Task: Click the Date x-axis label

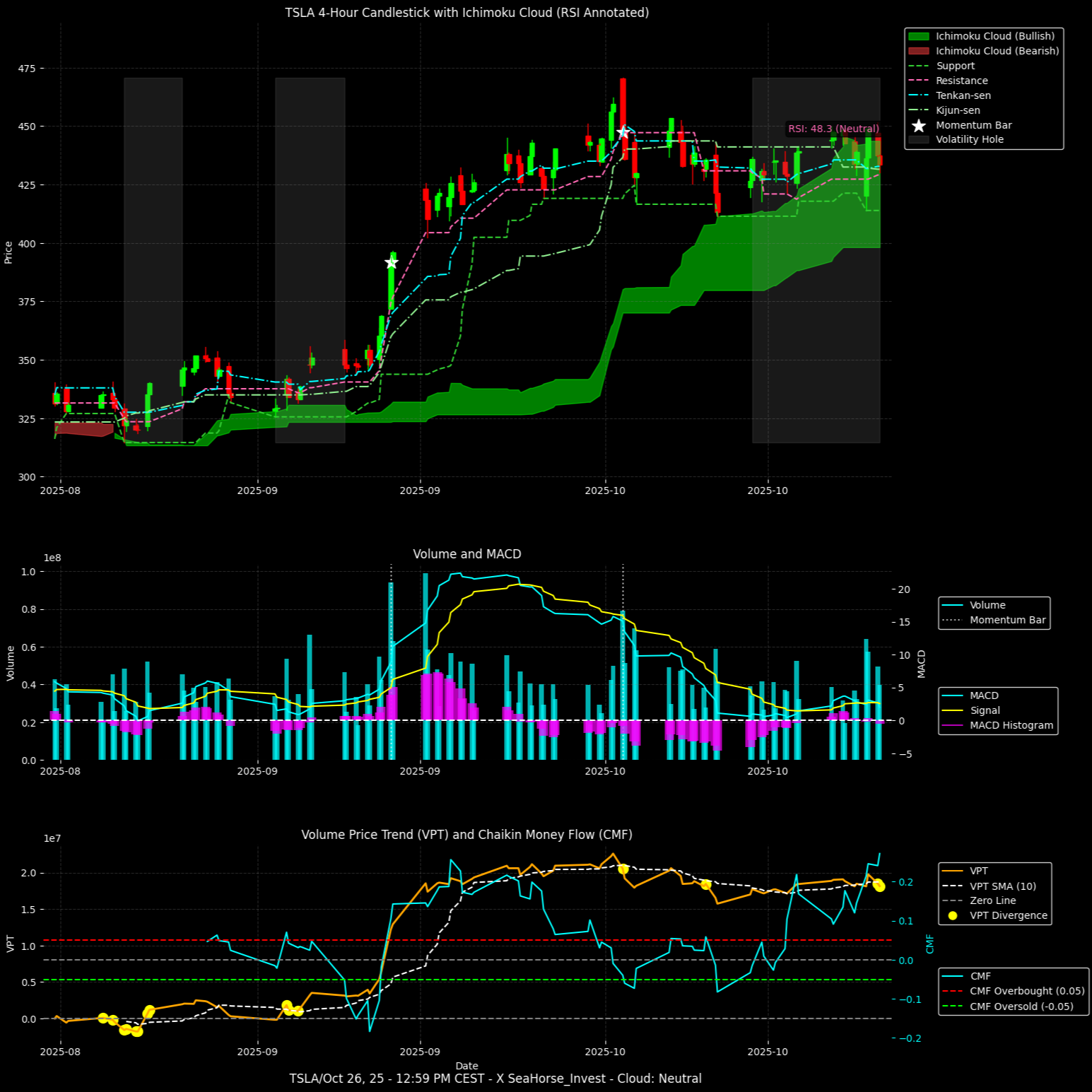Action: click(x=467, y=1066)
